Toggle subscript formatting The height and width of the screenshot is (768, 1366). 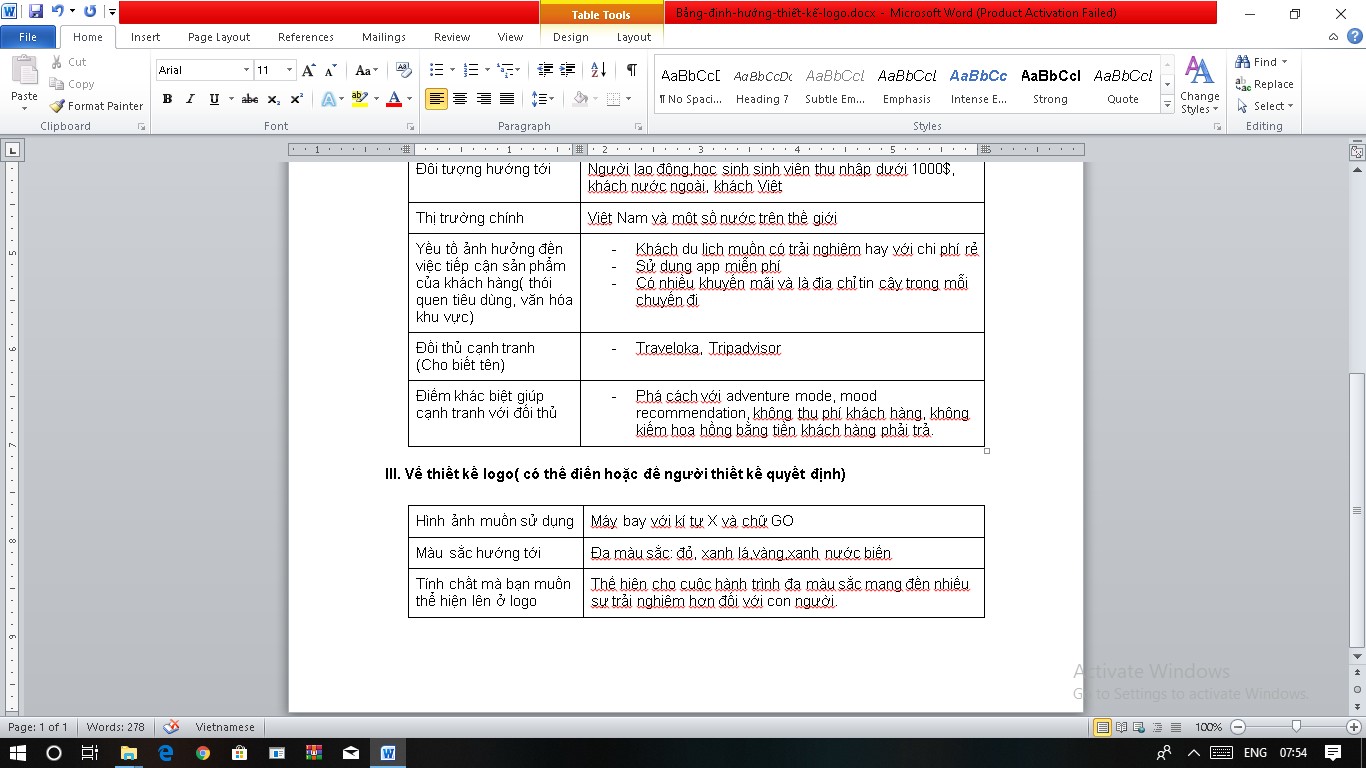point(275,99)
